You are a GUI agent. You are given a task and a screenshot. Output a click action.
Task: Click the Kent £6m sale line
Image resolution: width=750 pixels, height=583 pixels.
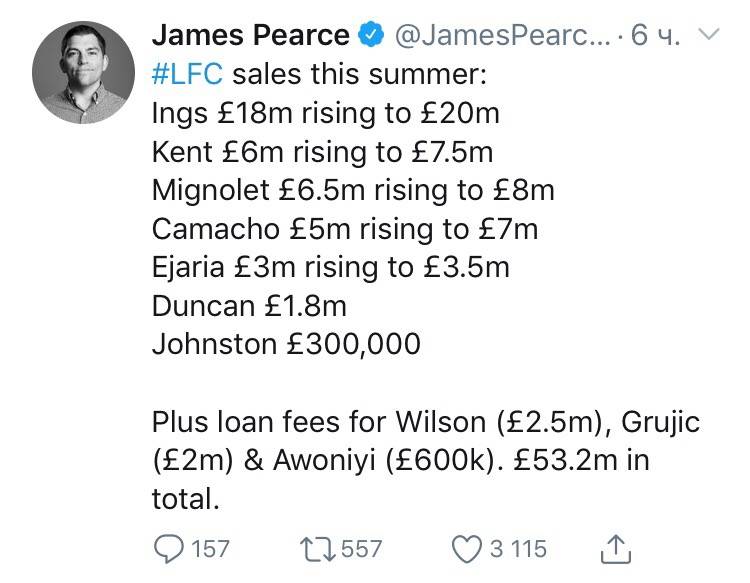coord(322,152)
